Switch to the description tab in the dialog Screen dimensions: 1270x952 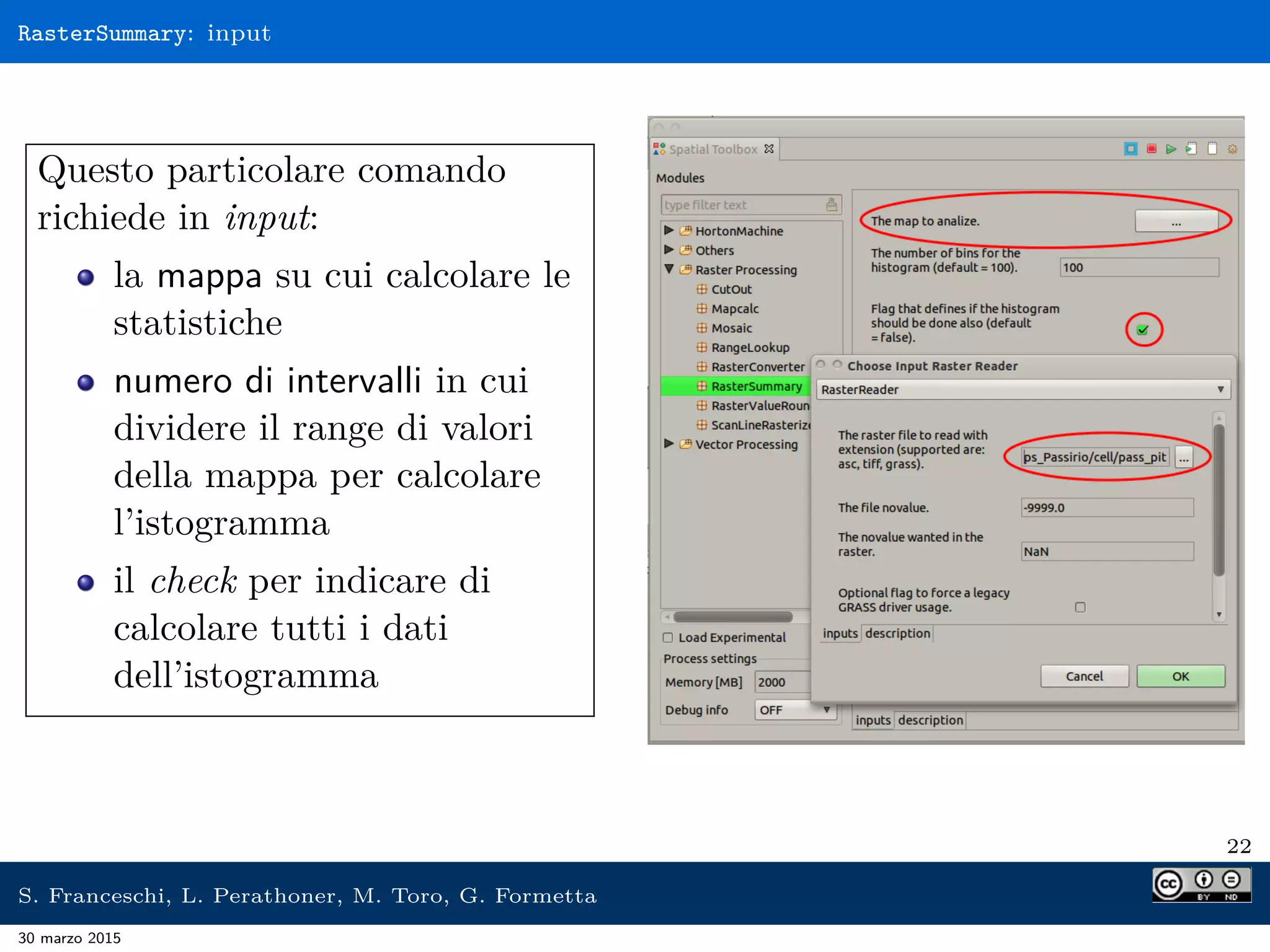coord(897,633)
